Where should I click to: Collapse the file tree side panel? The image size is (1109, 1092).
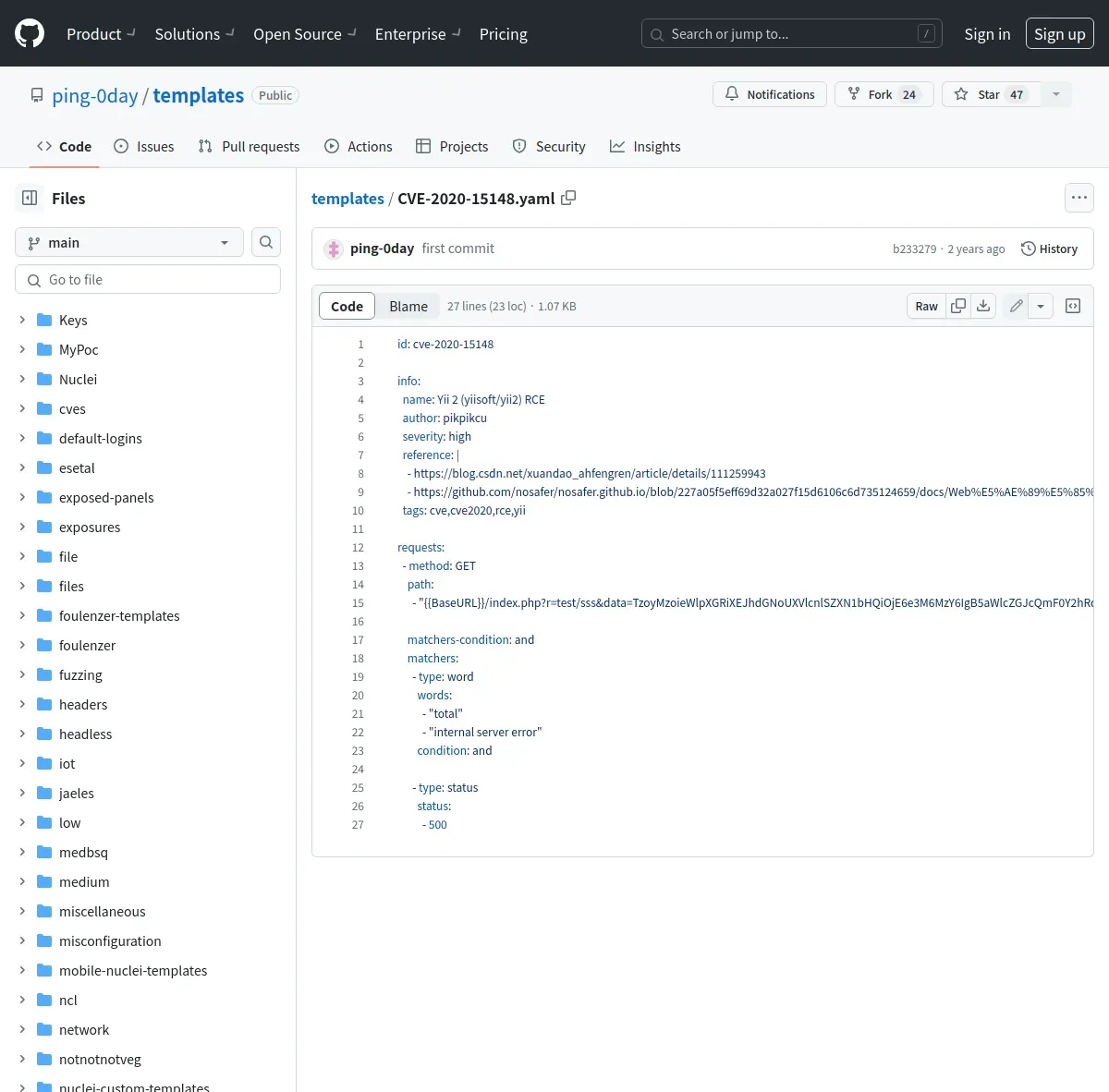pyautogui.click(x=30, y=198)
